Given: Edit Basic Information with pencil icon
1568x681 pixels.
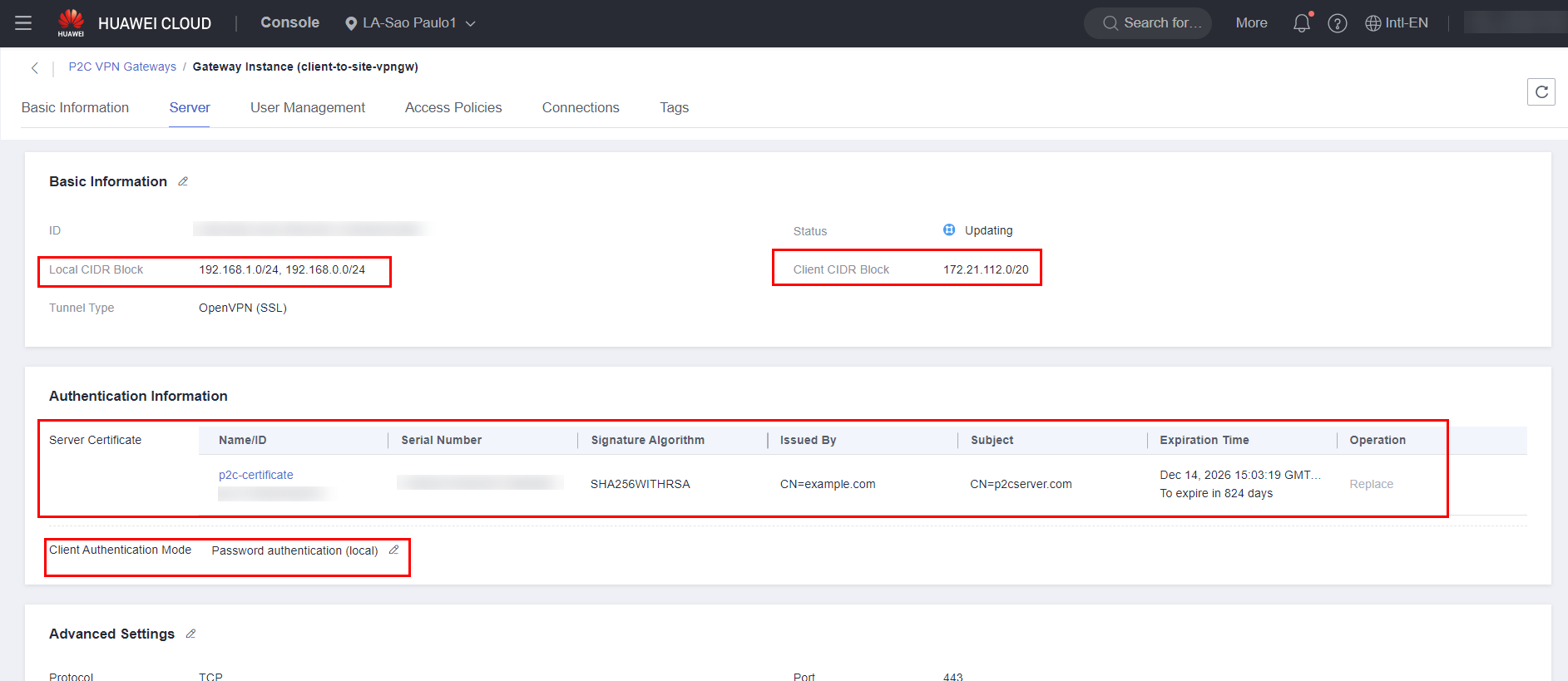Looking at the screenshot, I should (x=183, y=181).
